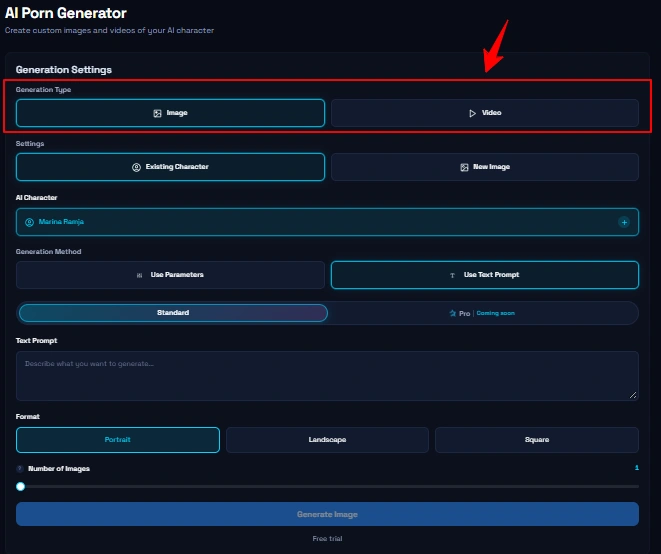The image size is (661, 554).
Task: Choose the New Image setting
Action: point(485,167)
